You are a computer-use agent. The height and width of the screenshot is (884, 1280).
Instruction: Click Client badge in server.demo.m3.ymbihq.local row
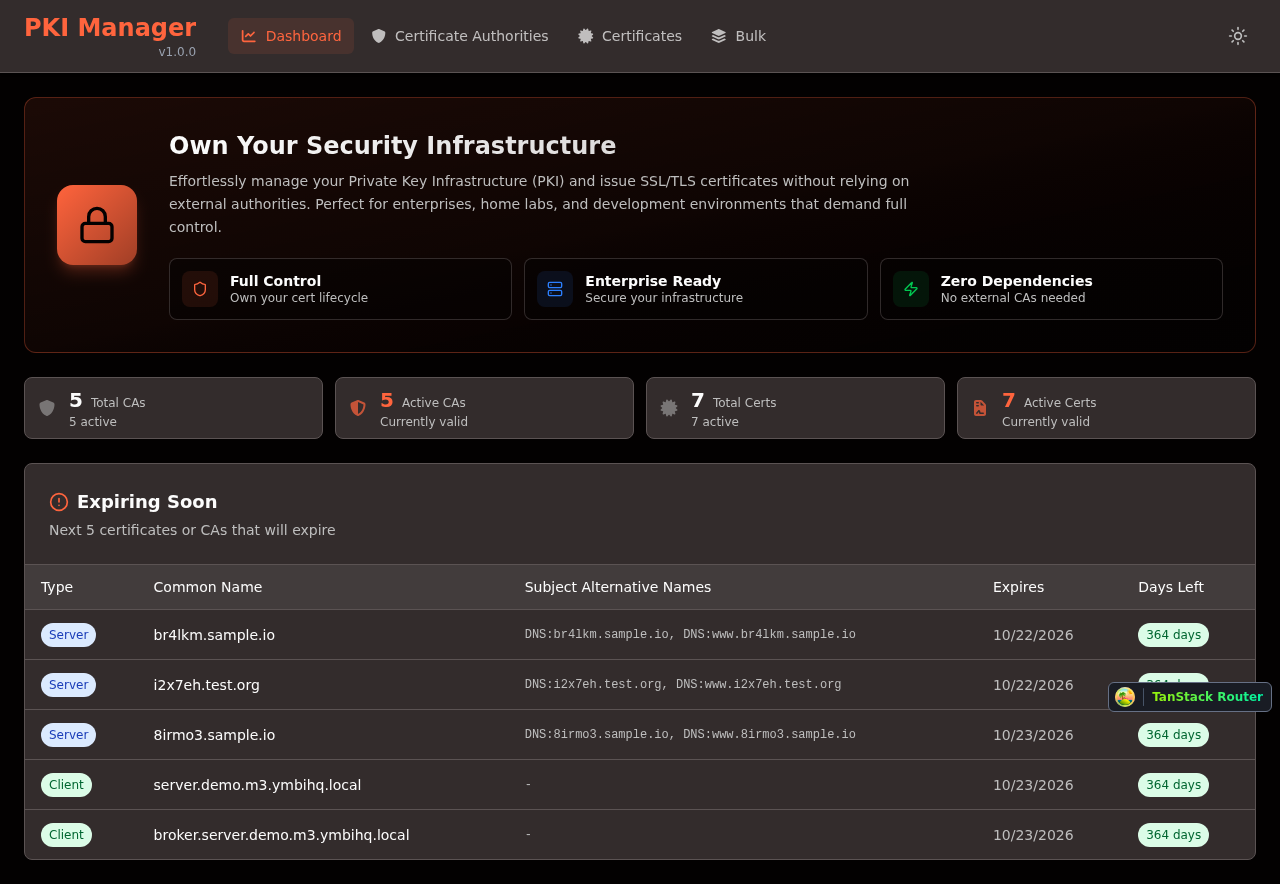[66, 785]
